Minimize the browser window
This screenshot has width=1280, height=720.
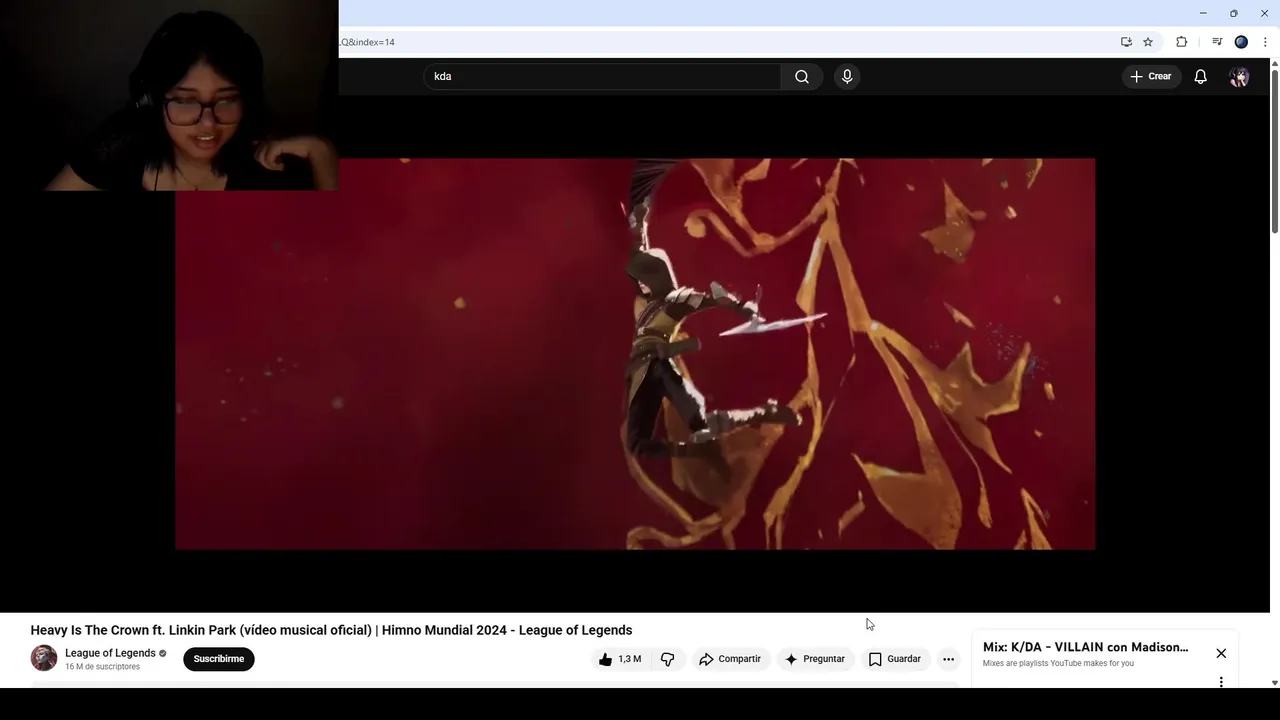coord(1203,13)
